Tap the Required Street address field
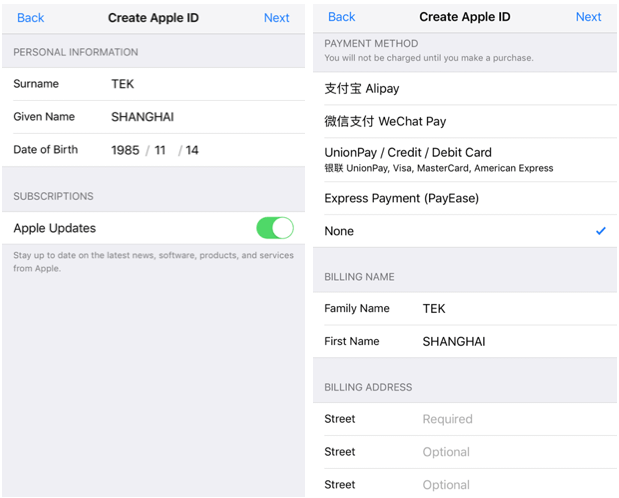The width and height of the screenshot is (619, 498). click(465, 419)
